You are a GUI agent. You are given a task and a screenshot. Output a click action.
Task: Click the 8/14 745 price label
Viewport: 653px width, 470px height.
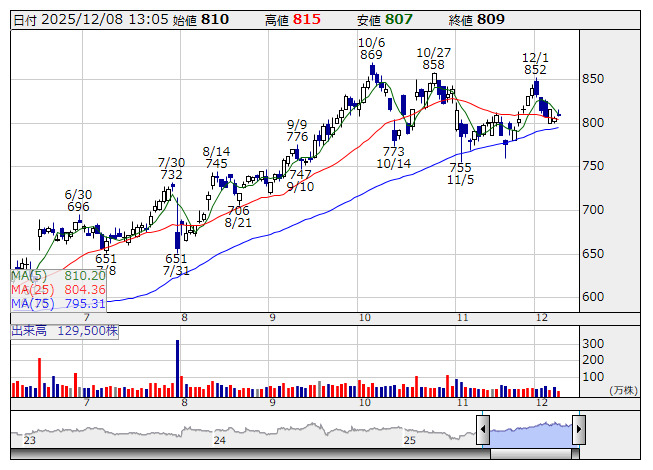[216, 157]
